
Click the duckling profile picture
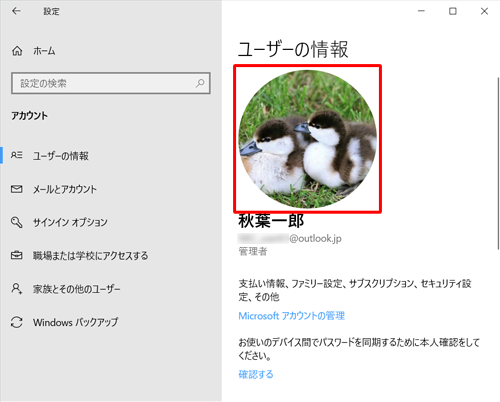308,139
